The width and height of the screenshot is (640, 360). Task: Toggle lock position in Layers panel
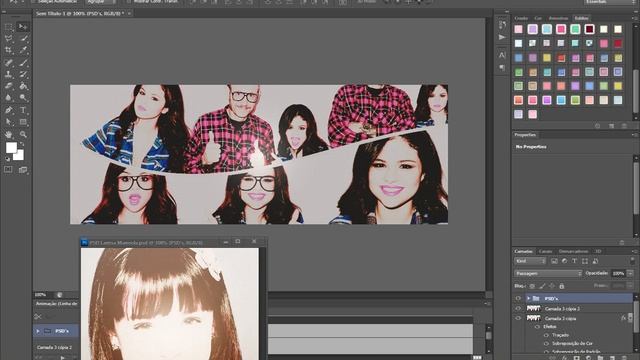click(x=552, y=286)
